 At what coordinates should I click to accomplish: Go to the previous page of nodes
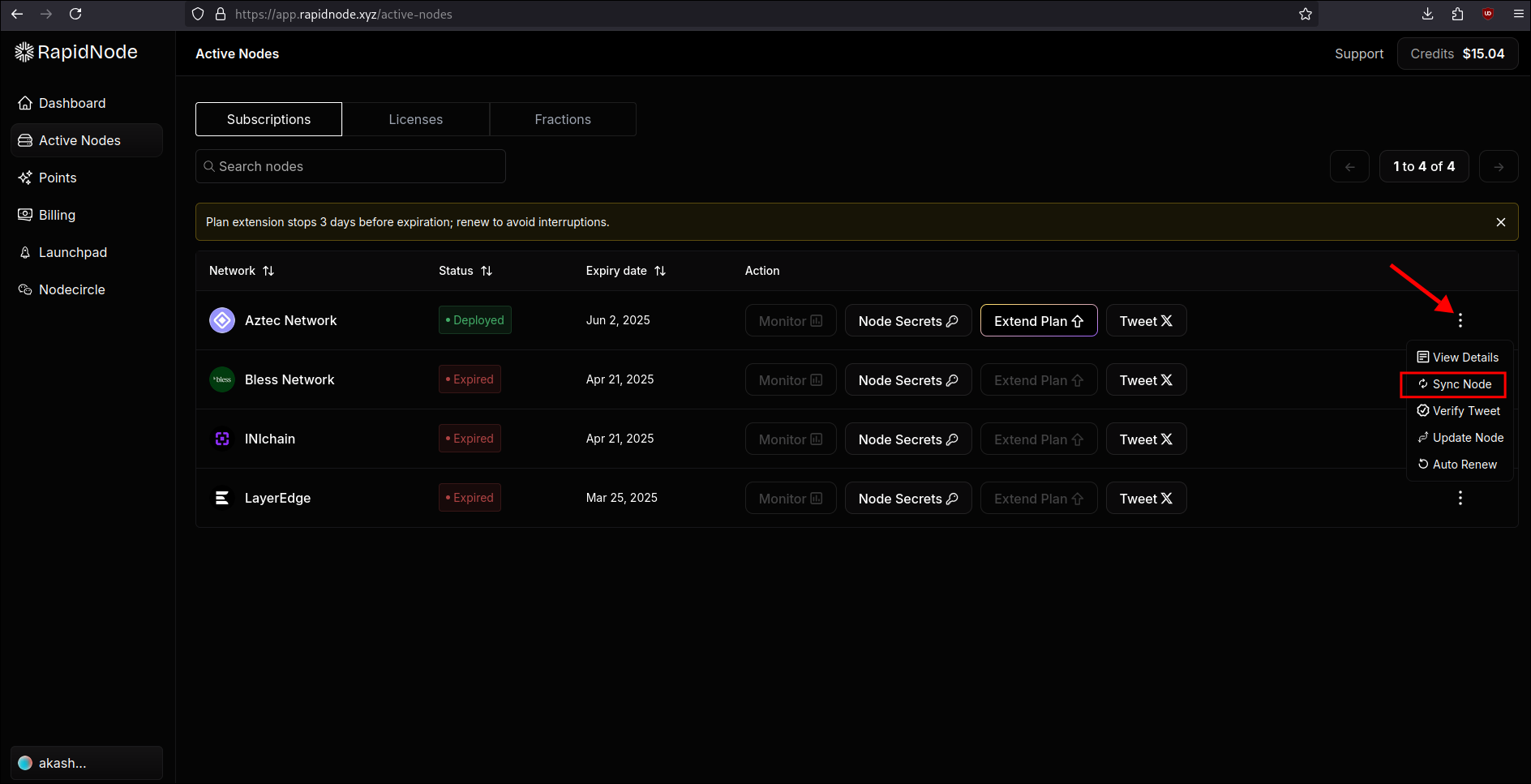click(1349, 166)
